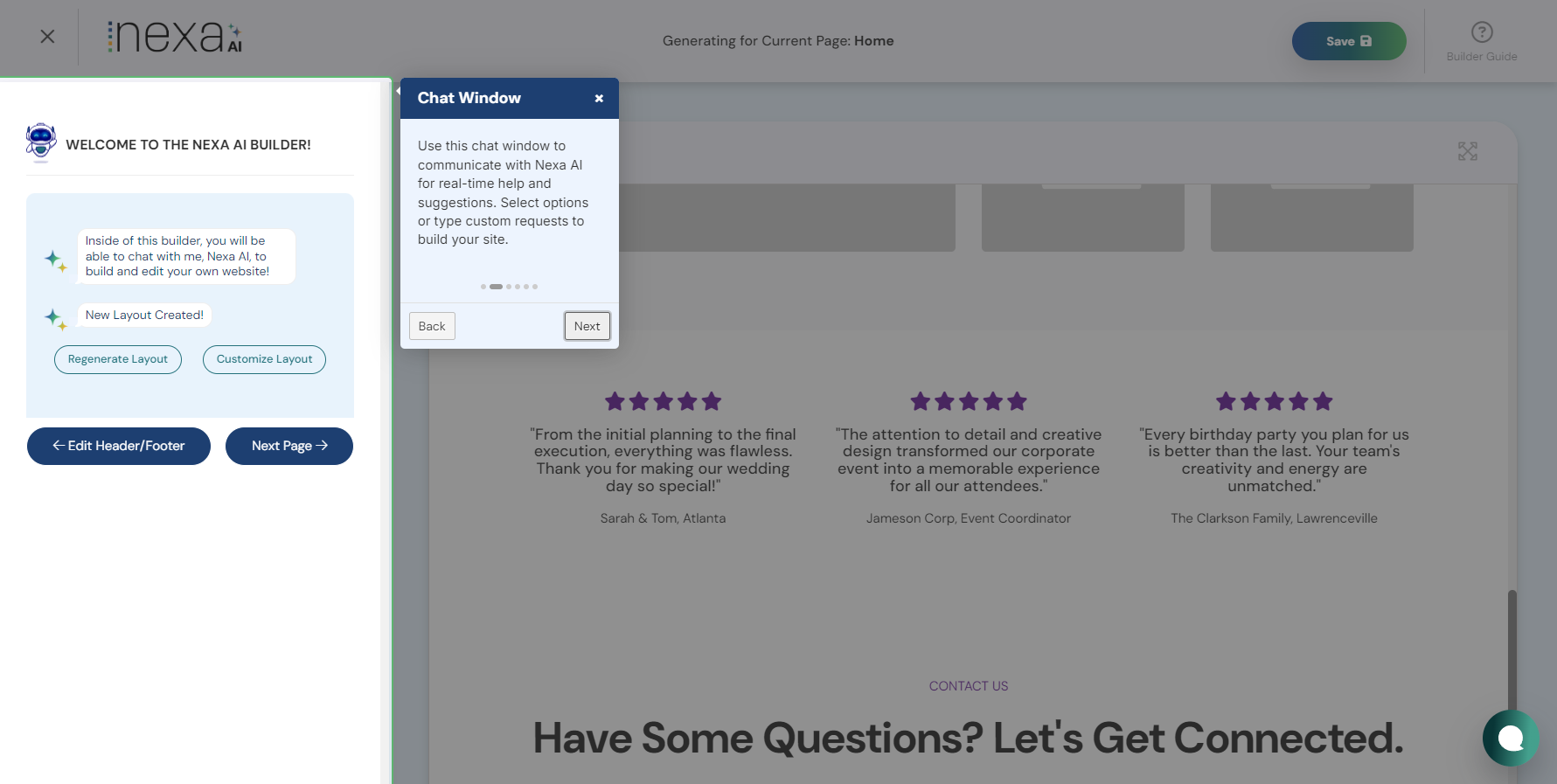Open the Builder Guide help icon
Image resolution: width=1557 pixels, height=784 pixels.
tap(1482, 32)
